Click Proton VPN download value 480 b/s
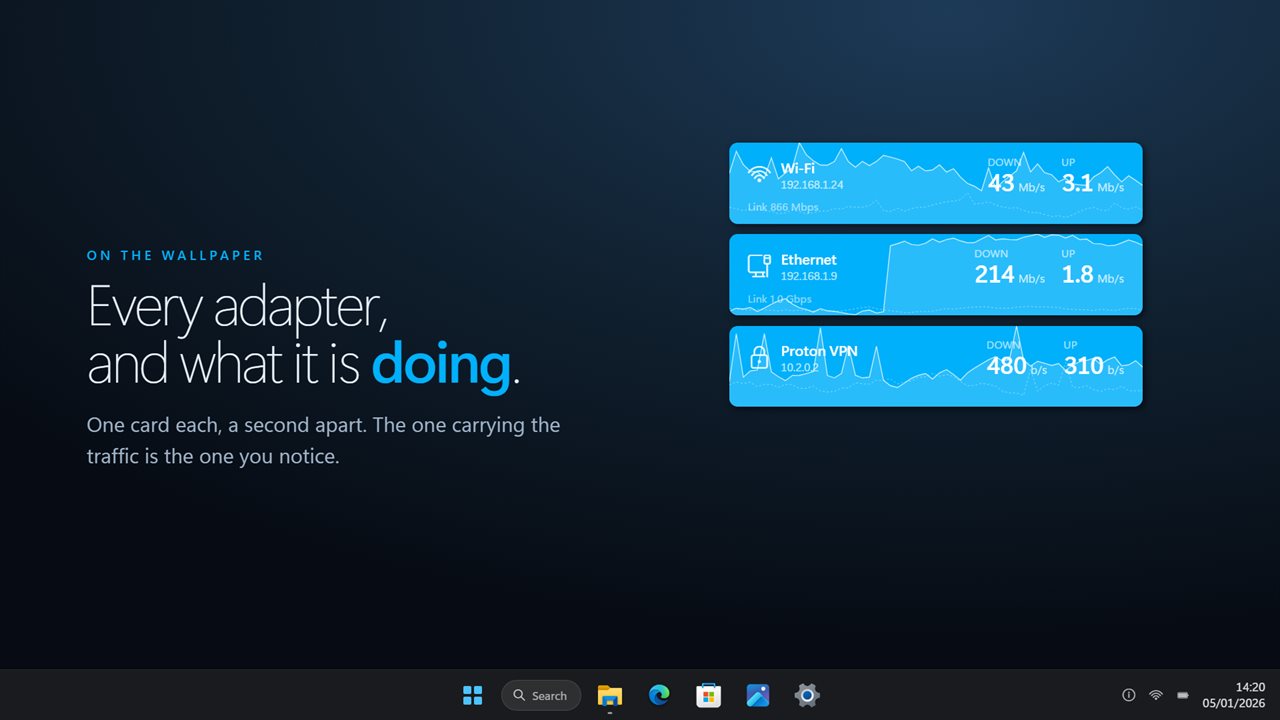 pyautogui.click(x=1017, y=366)
